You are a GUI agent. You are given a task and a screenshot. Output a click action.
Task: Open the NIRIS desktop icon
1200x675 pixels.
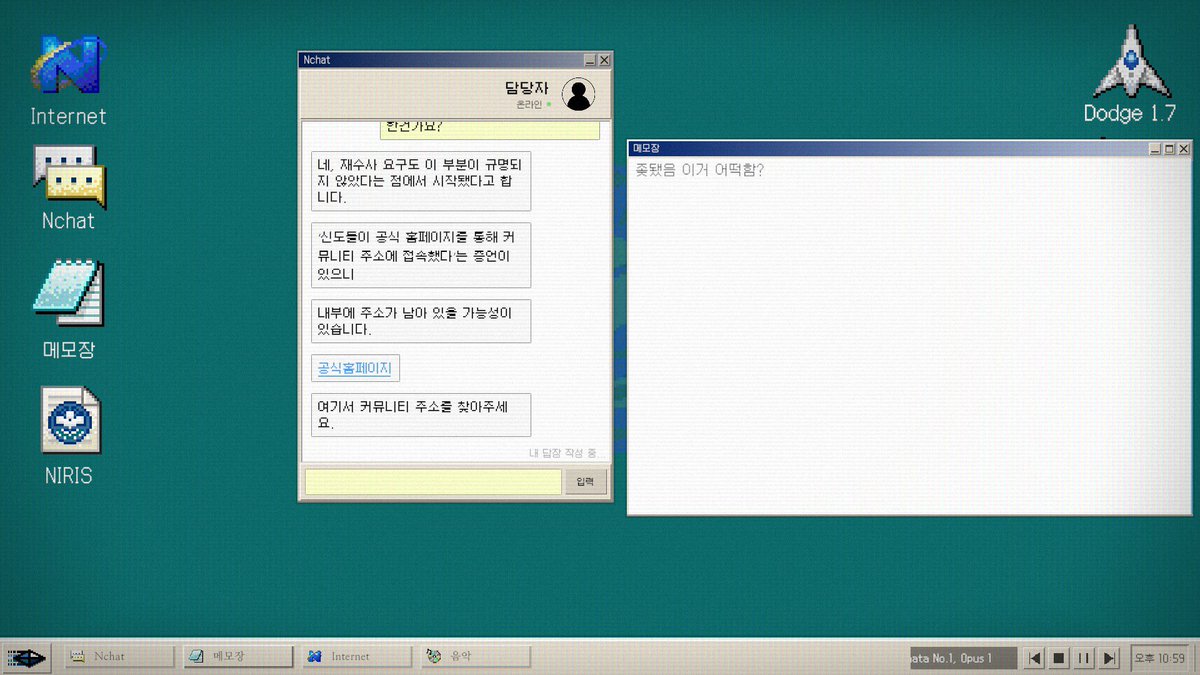tap(68, 434)
